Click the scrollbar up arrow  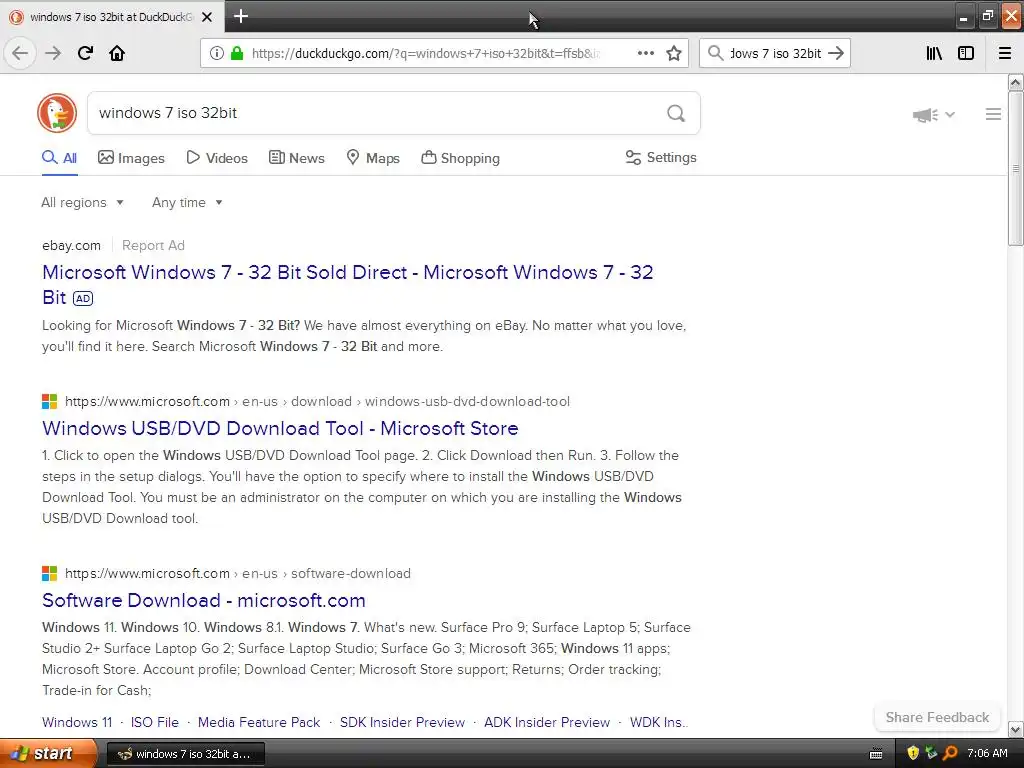[x=1015, y=83]
